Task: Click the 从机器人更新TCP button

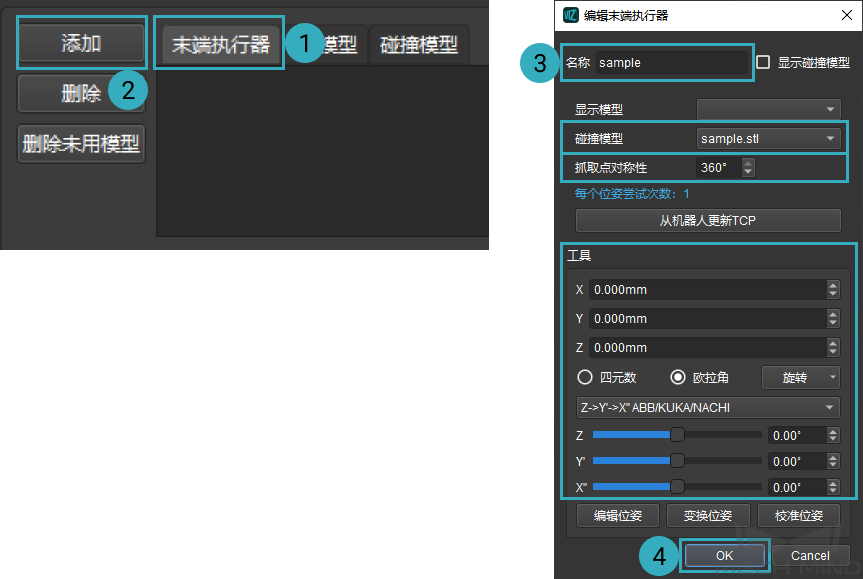Action: 708,221
